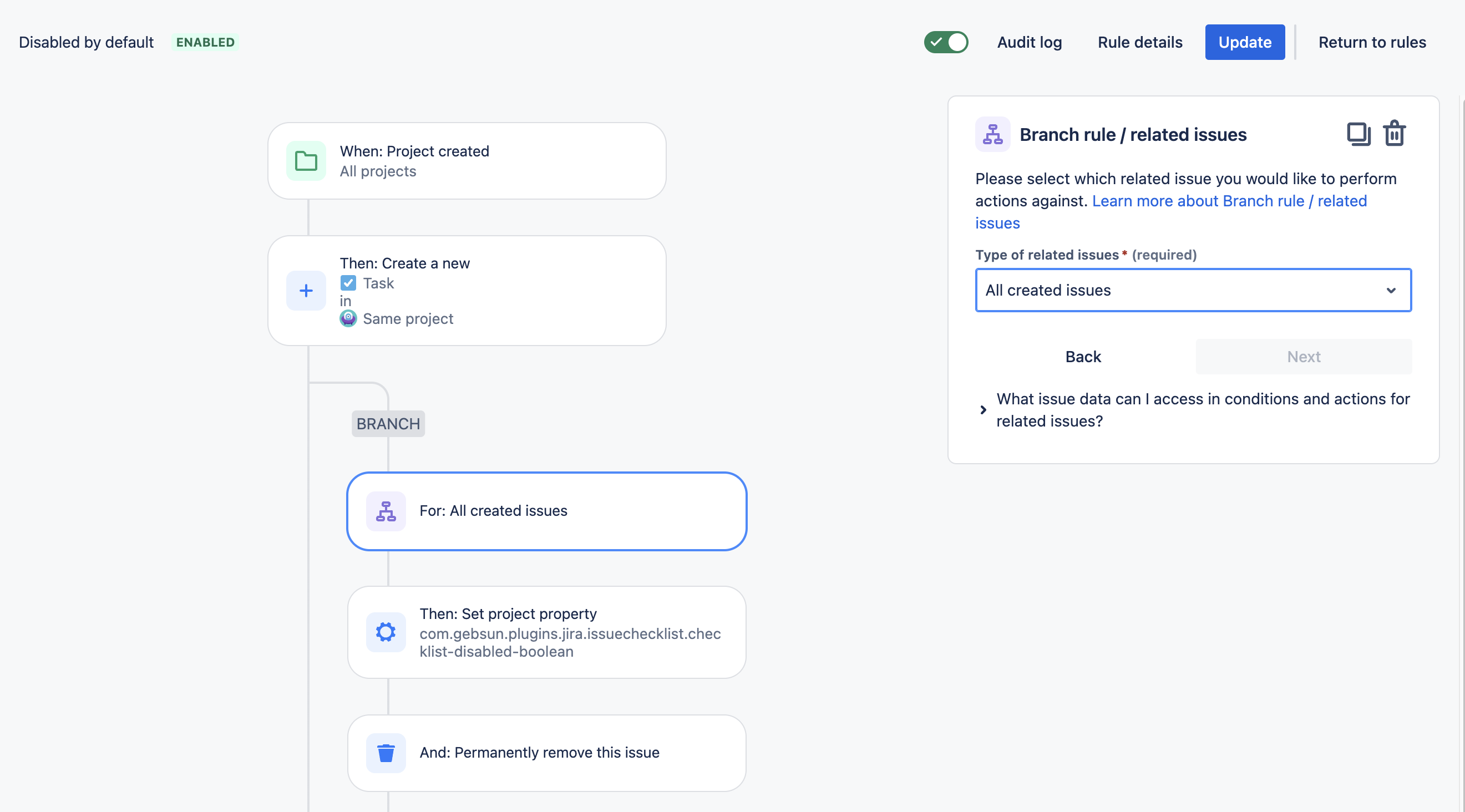Click the blue trash delete-issue icon

[x=386, y=753]
